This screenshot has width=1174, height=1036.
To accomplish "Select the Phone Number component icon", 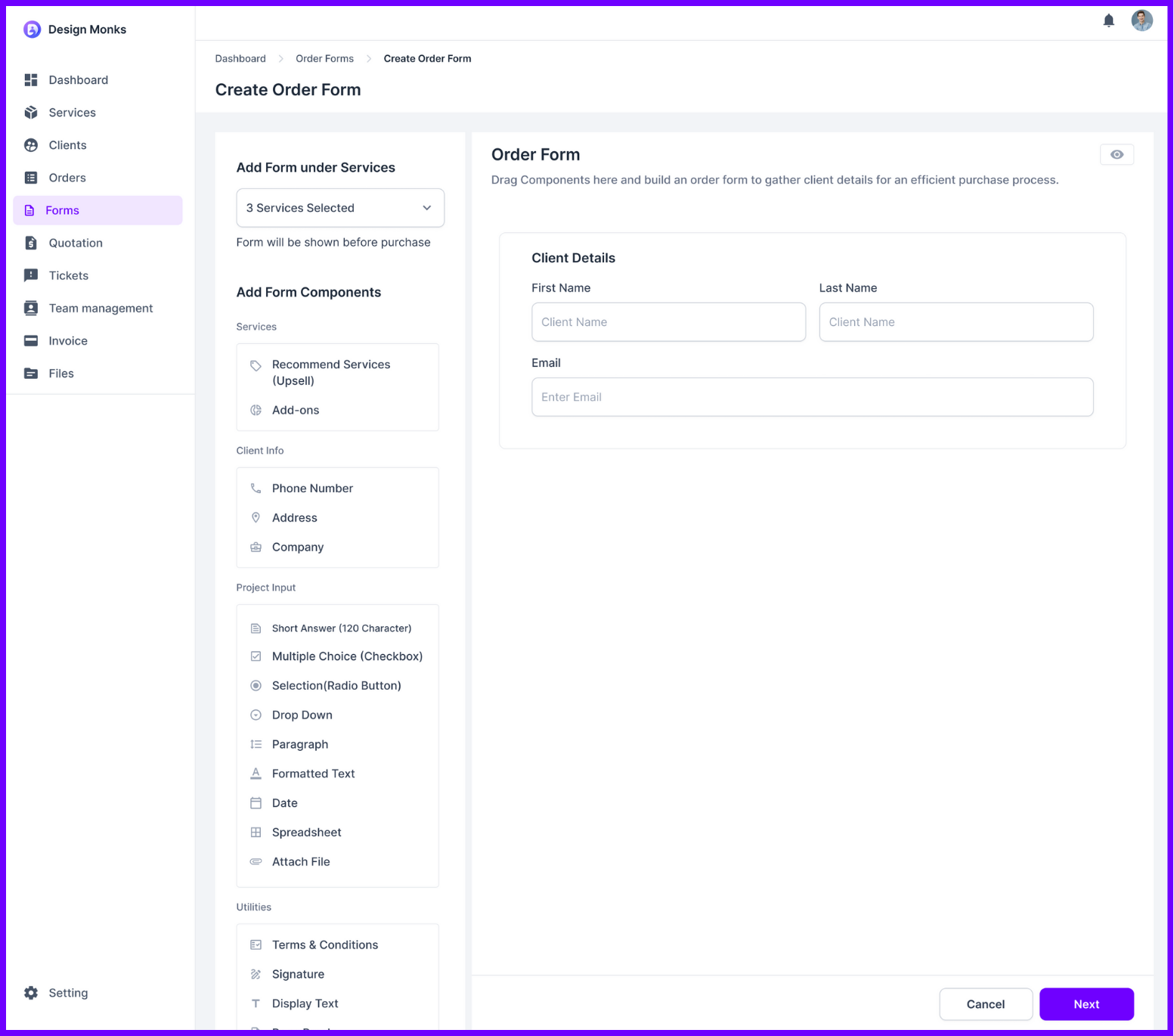I will (x=256, y=488).
